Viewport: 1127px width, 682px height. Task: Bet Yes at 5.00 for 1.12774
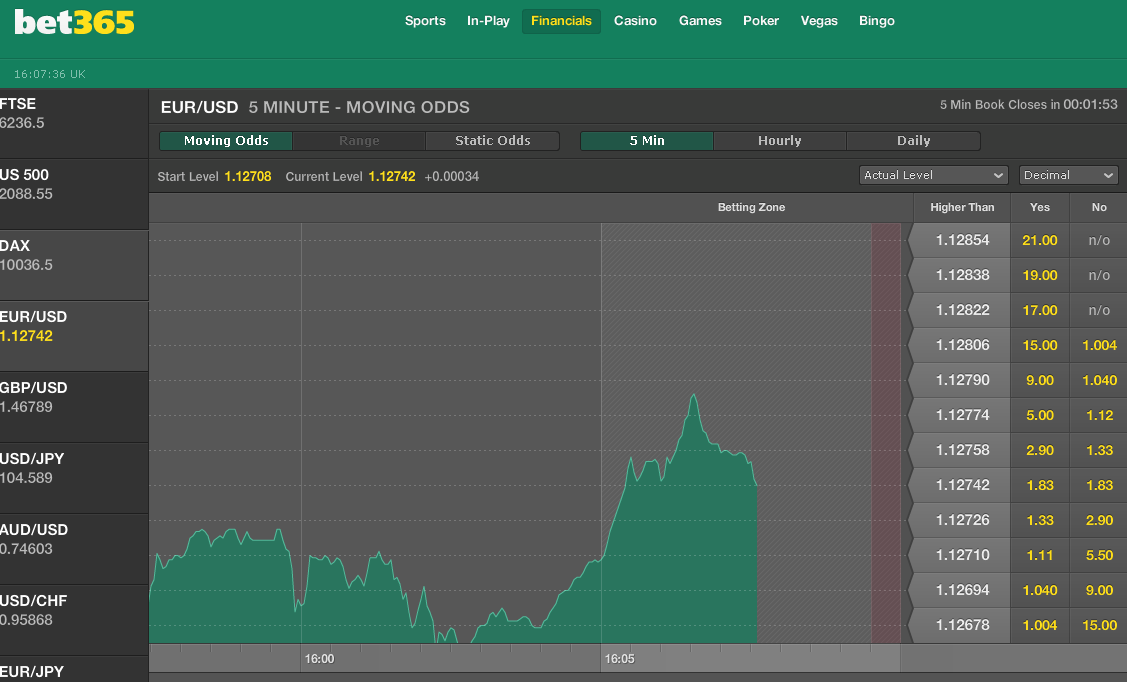point(1039,415)
